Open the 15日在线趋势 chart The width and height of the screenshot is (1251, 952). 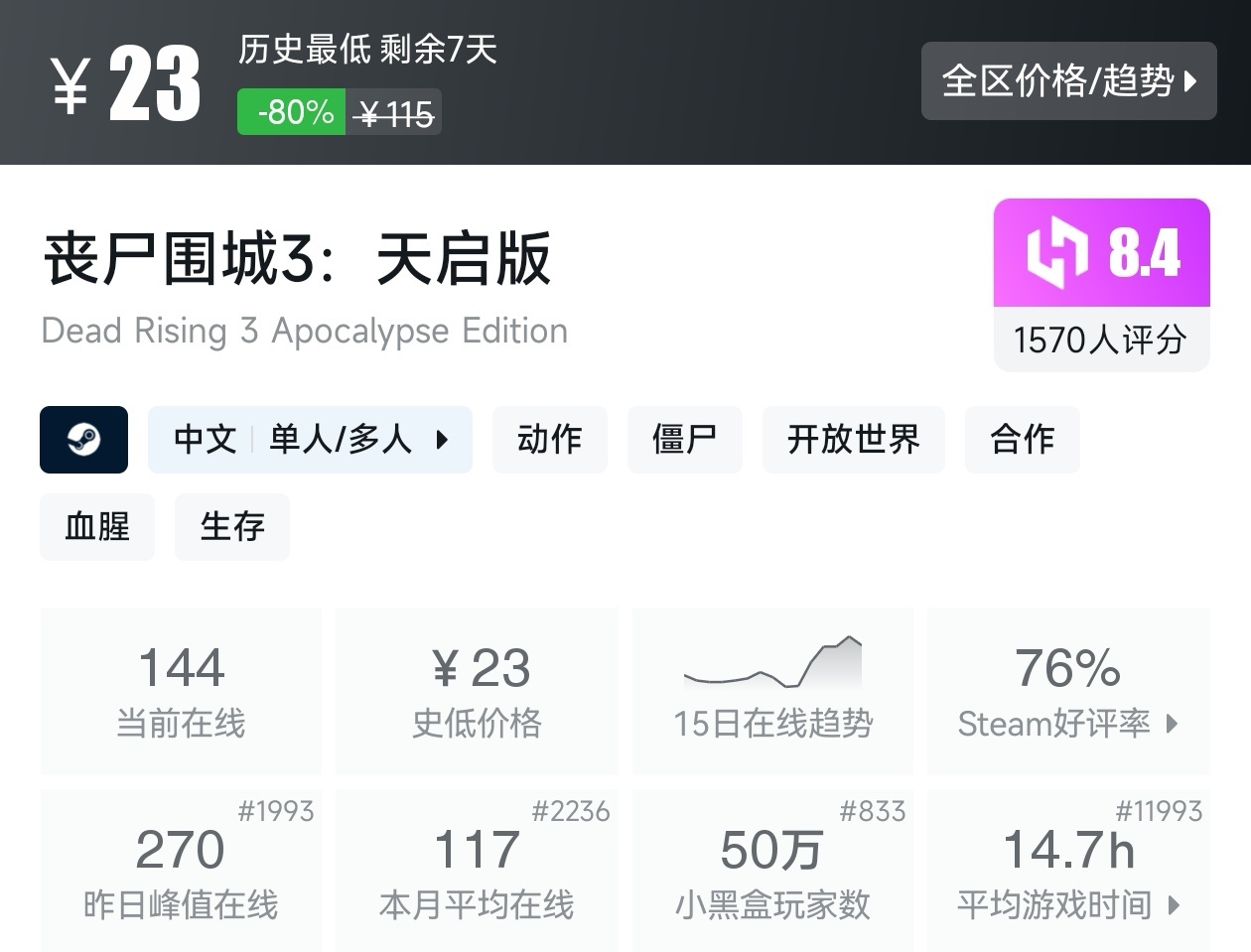(773, 691)
